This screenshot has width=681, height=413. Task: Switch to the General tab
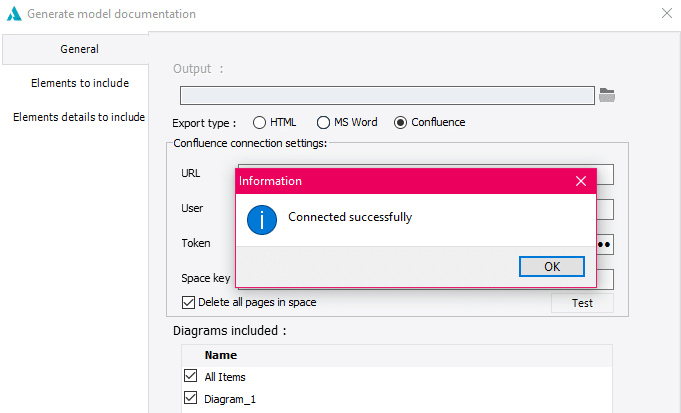[x=79, y=49]
